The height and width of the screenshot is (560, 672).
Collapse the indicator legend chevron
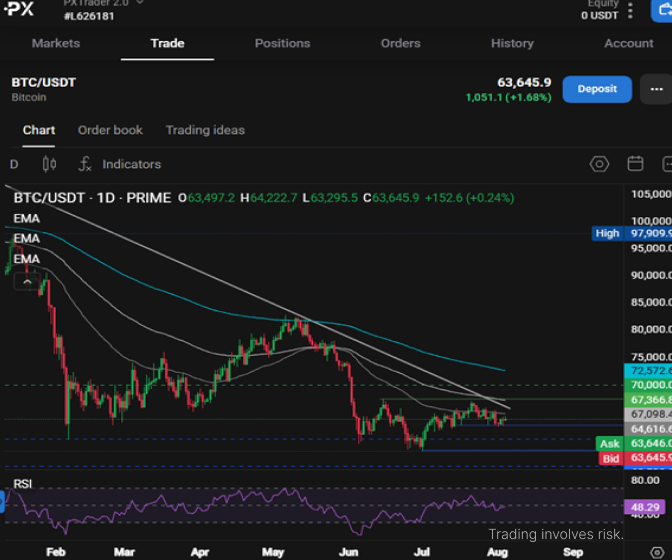tap(27, 282)
